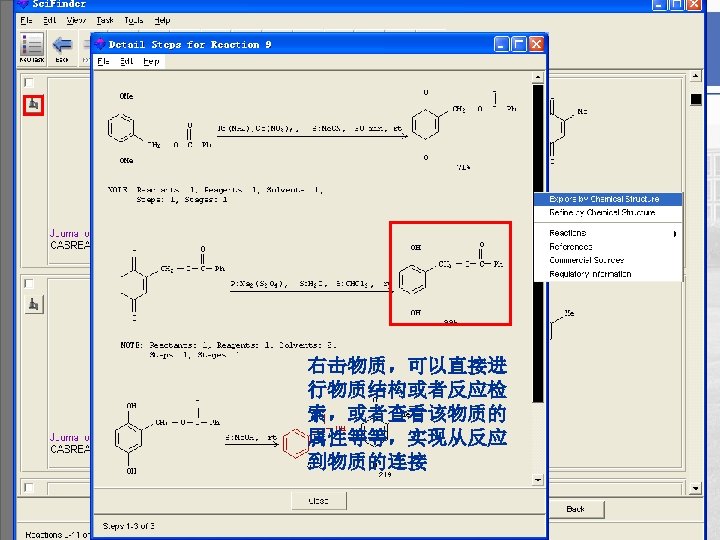Minimize the SciFinder main window
Screen dimensions: 720x540
(x=659, y=5)
